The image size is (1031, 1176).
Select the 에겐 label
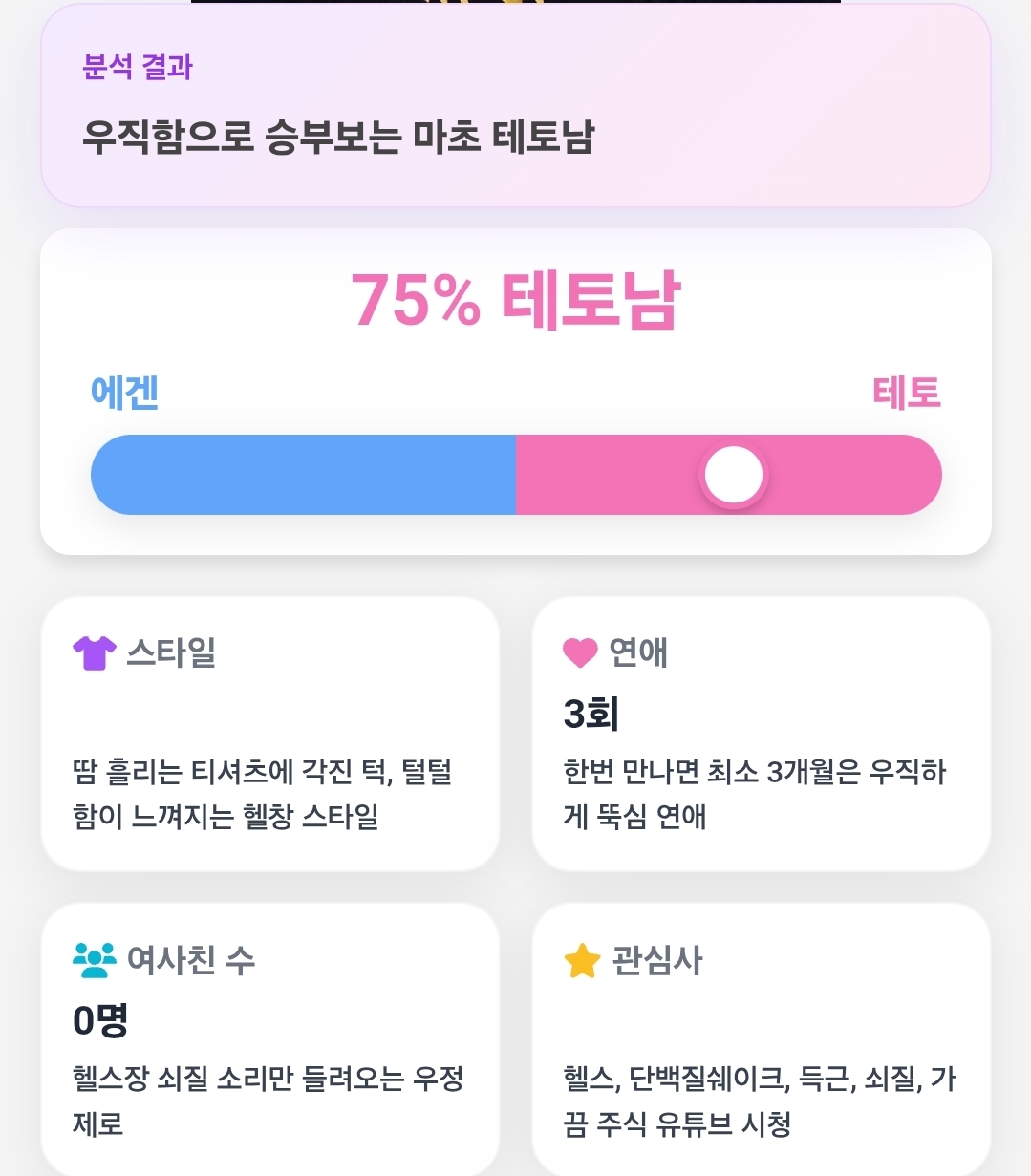(124, 393)
